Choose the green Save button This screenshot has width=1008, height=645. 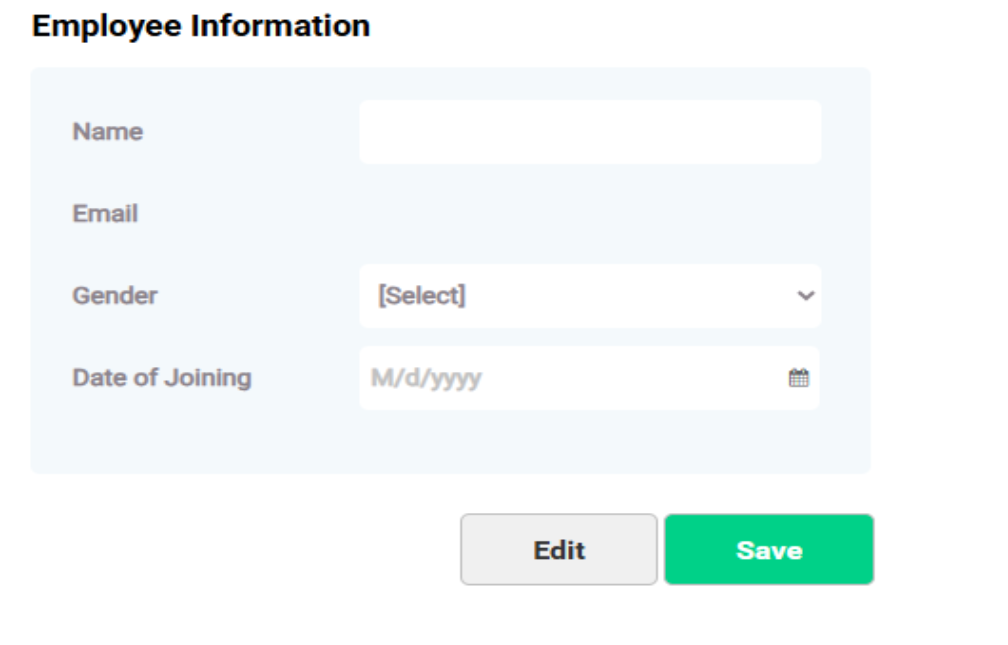click(769, 549)
